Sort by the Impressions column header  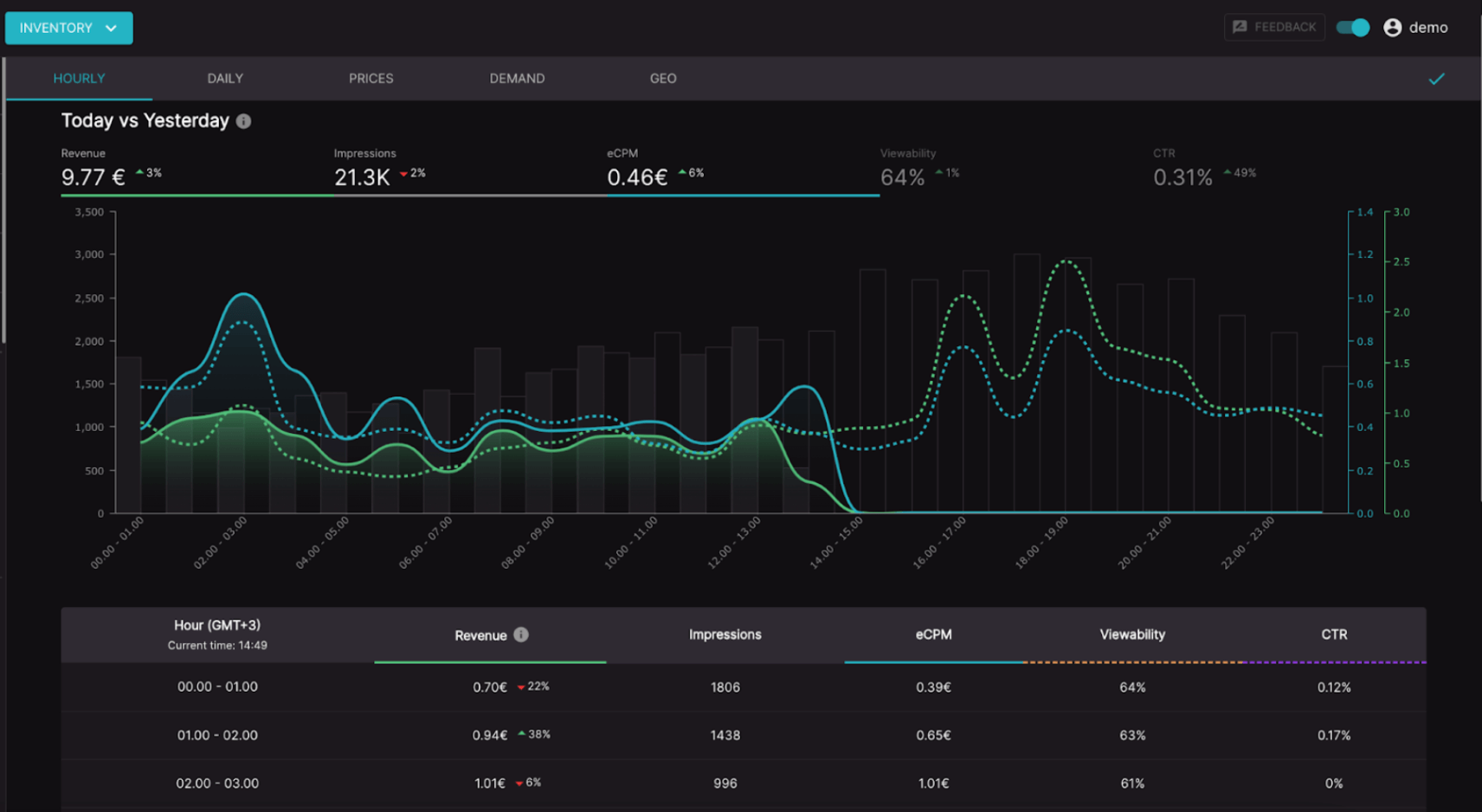[x=725, y=635]
